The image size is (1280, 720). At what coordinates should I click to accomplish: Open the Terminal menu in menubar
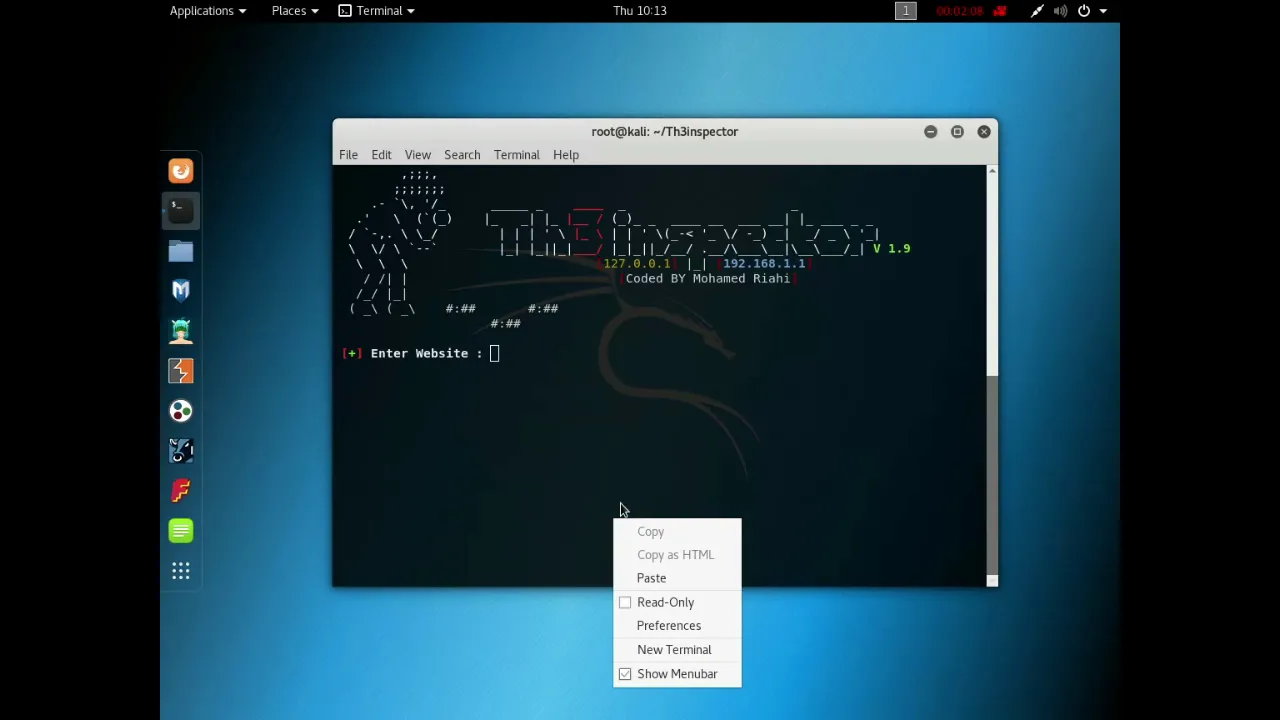(x=516, y=155)
